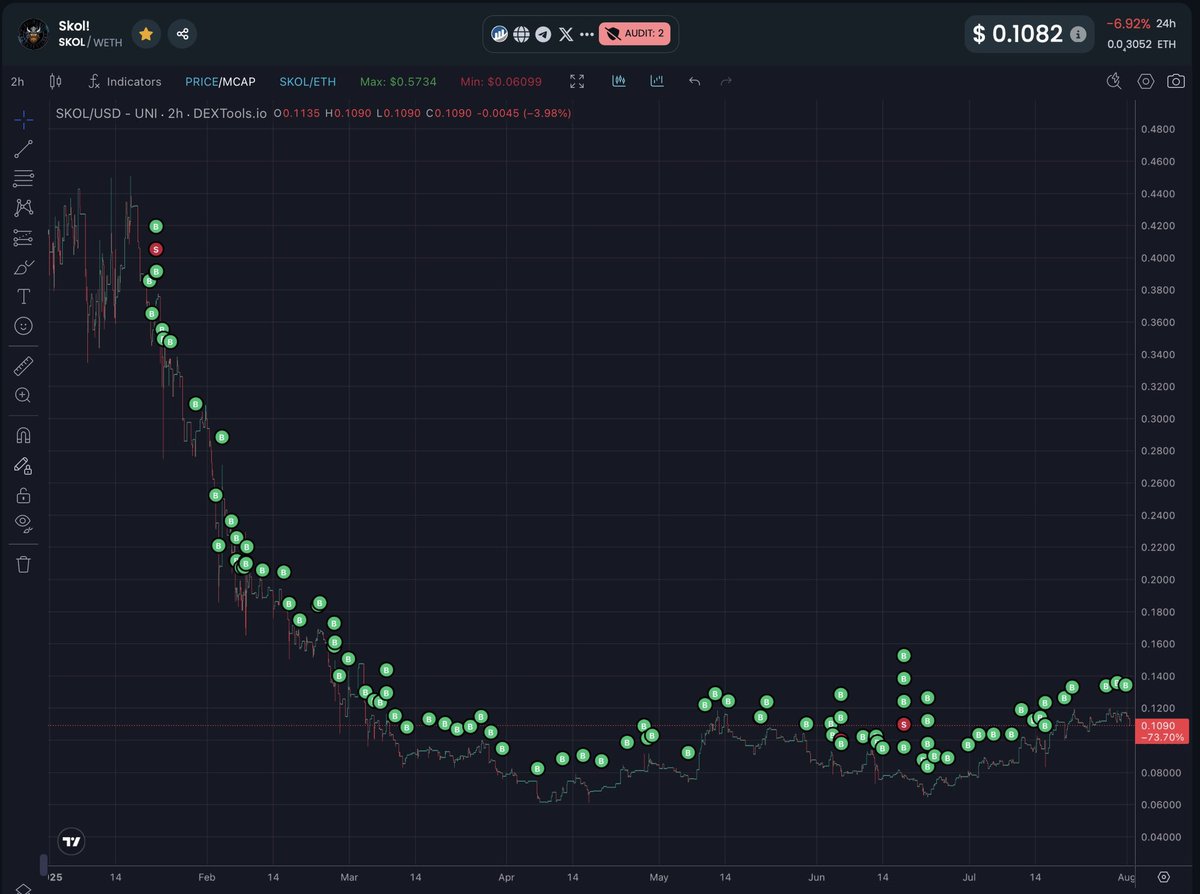Take a chart snapshot with camera icon

click(1176, 82)
